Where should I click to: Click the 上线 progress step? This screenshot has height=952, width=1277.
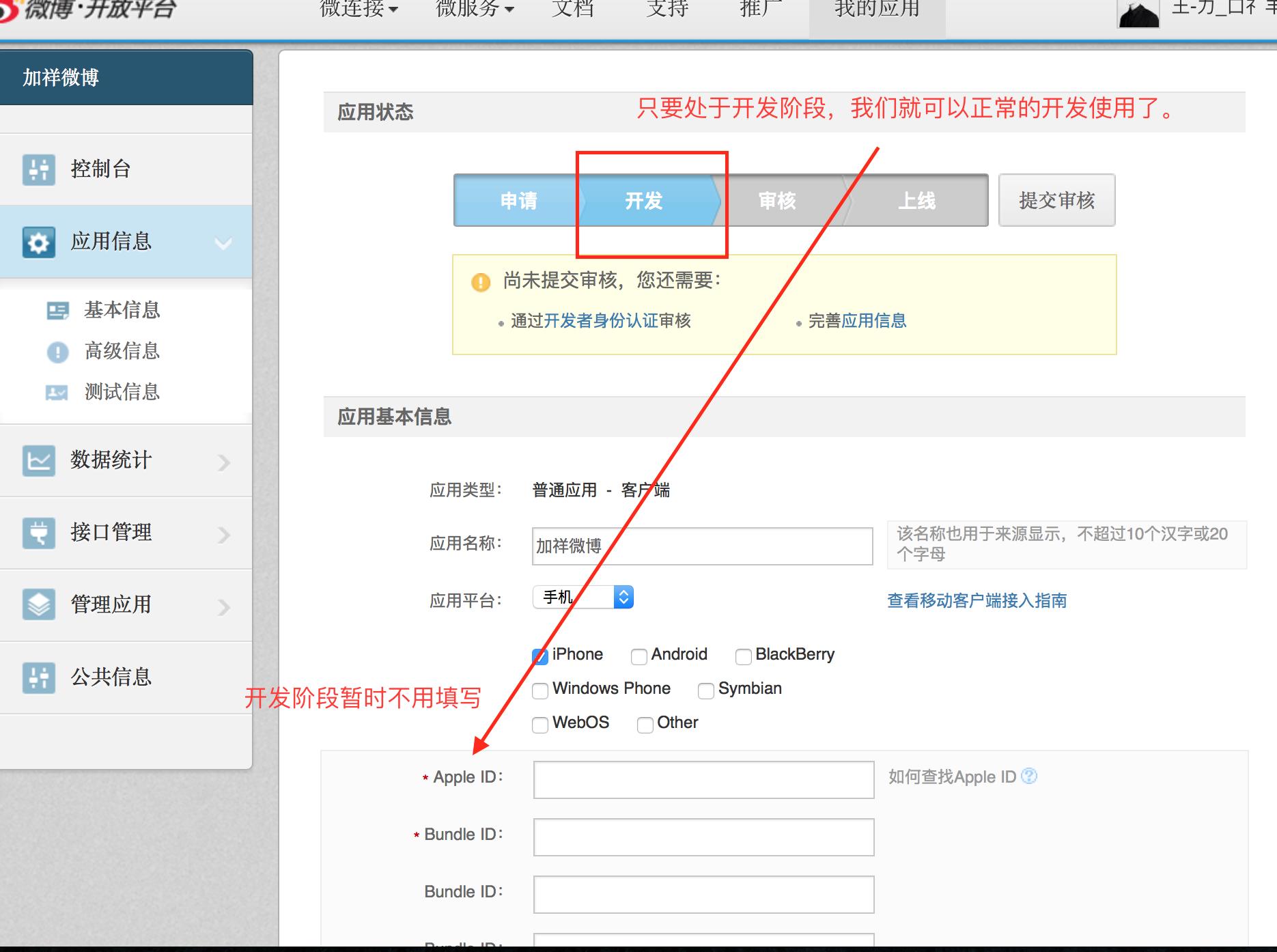pyautogui.click(x=916, y=201)
